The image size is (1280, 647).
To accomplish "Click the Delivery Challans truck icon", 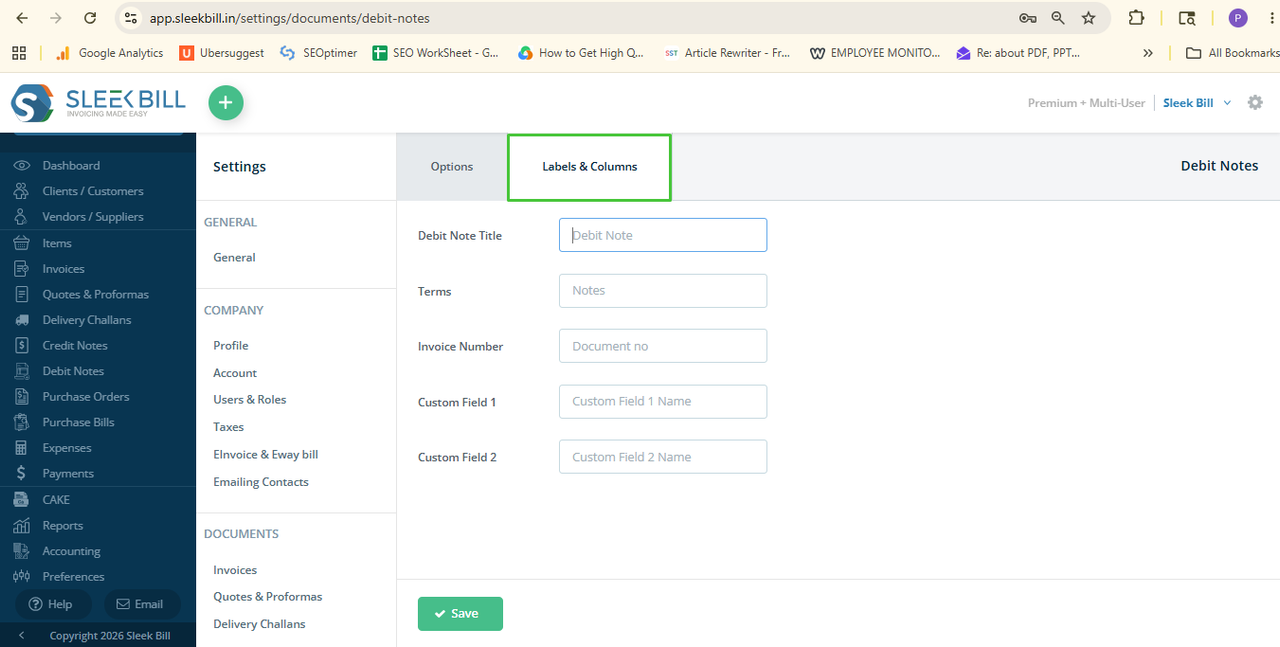I will click(22, 320).
